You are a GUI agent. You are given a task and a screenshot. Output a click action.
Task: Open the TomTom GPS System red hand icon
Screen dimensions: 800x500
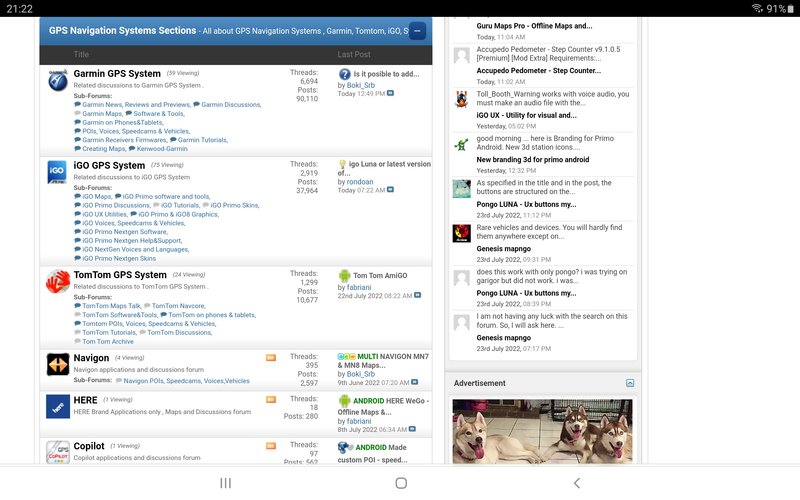point(58,281)
